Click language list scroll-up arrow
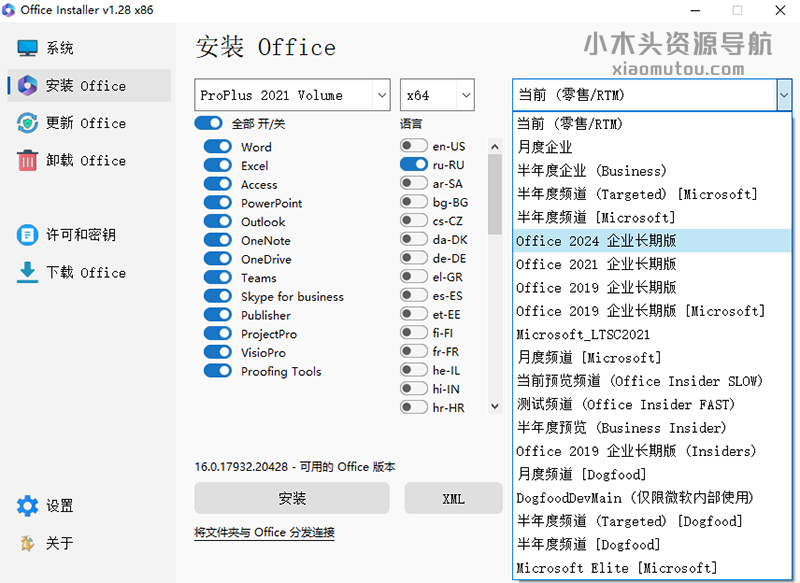 click(x=494, y=147)
